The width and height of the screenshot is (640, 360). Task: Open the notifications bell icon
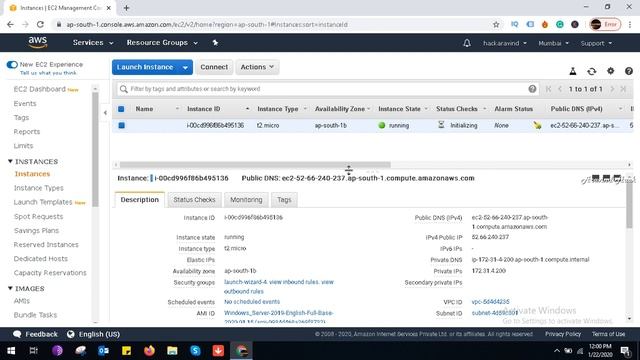click(467, 43)
